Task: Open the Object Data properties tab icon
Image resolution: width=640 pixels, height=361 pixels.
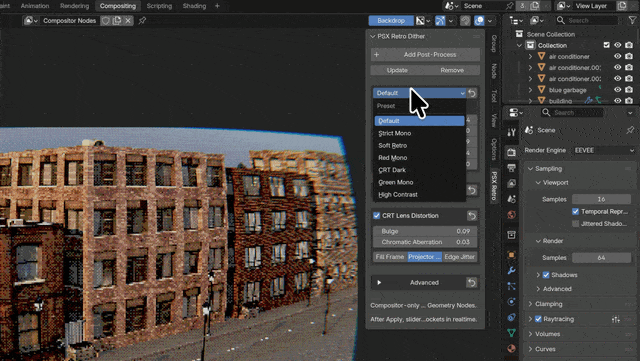Action: click(511, 333)
